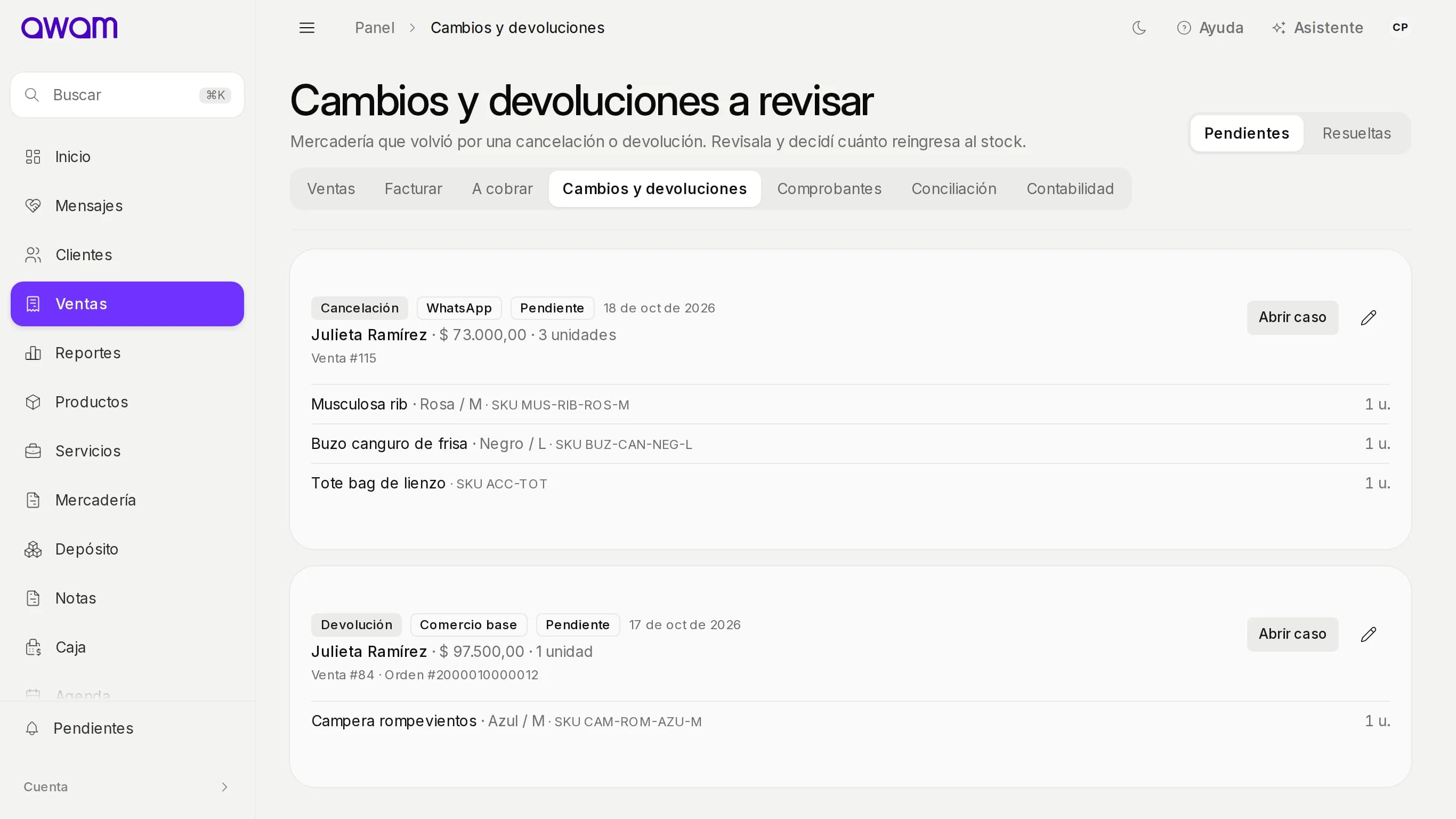Open Mensajes in sidebar
Screen dimensions: 1456x819
pyautogui.click(x=127, y=206)
